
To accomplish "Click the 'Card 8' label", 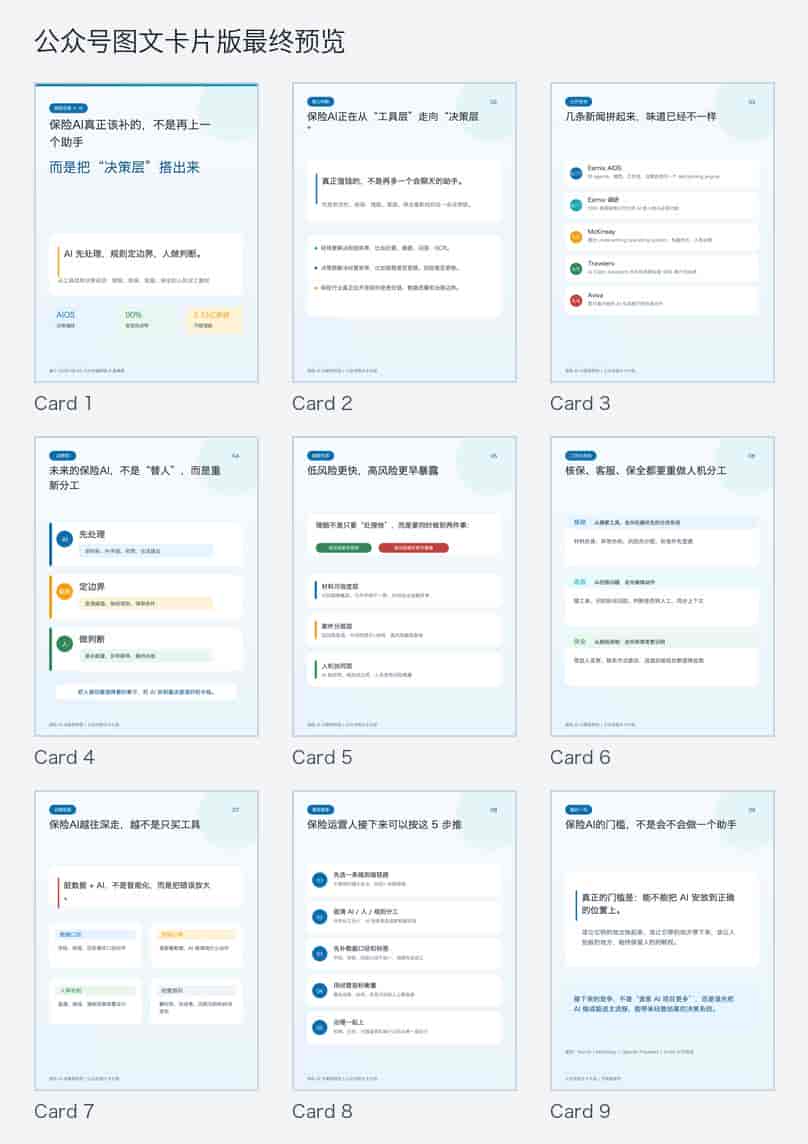I will coord(322,1111).
